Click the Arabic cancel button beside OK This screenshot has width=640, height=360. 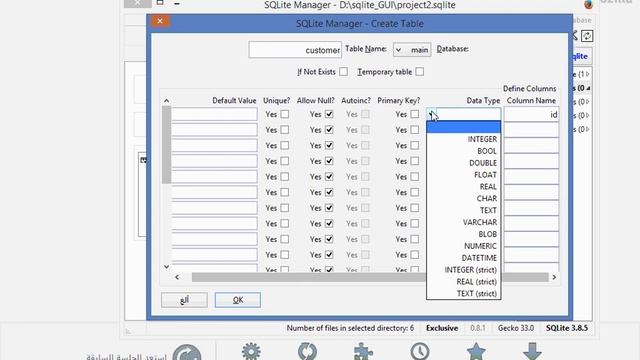184,300
